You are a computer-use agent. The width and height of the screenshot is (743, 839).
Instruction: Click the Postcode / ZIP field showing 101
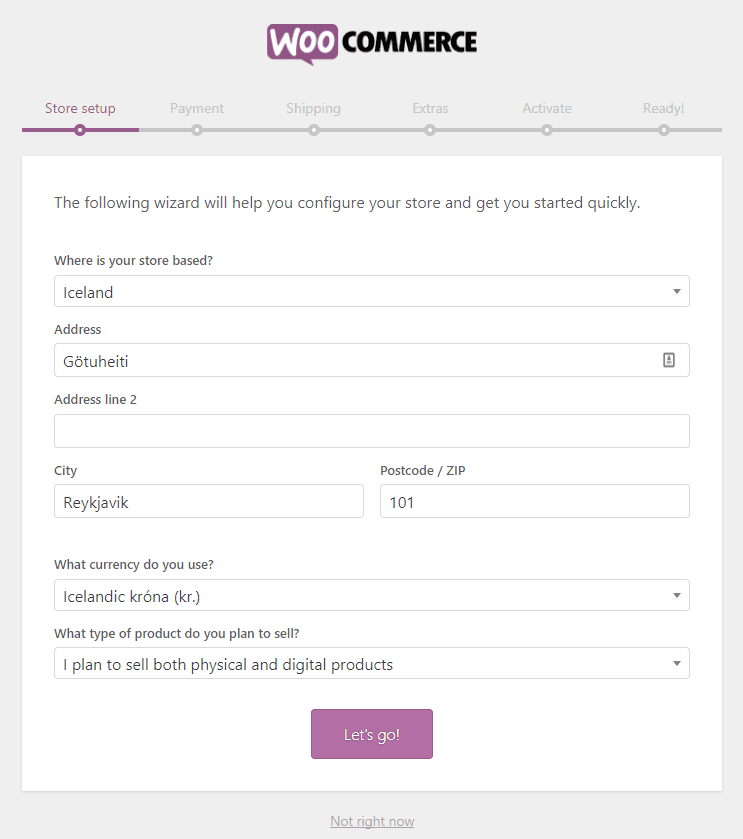click(534, 500)
